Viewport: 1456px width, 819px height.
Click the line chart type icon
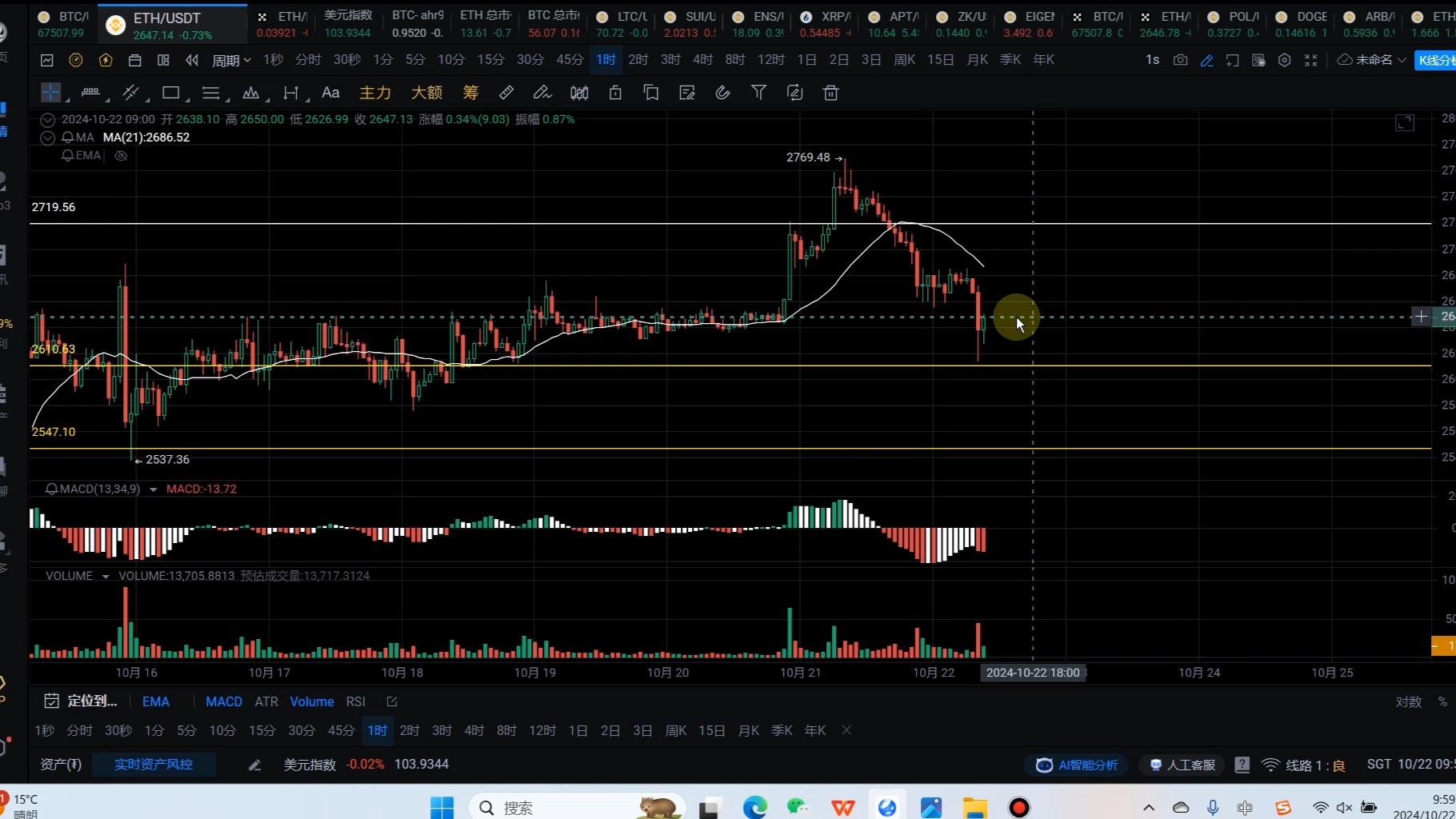[x=47, y=60]
